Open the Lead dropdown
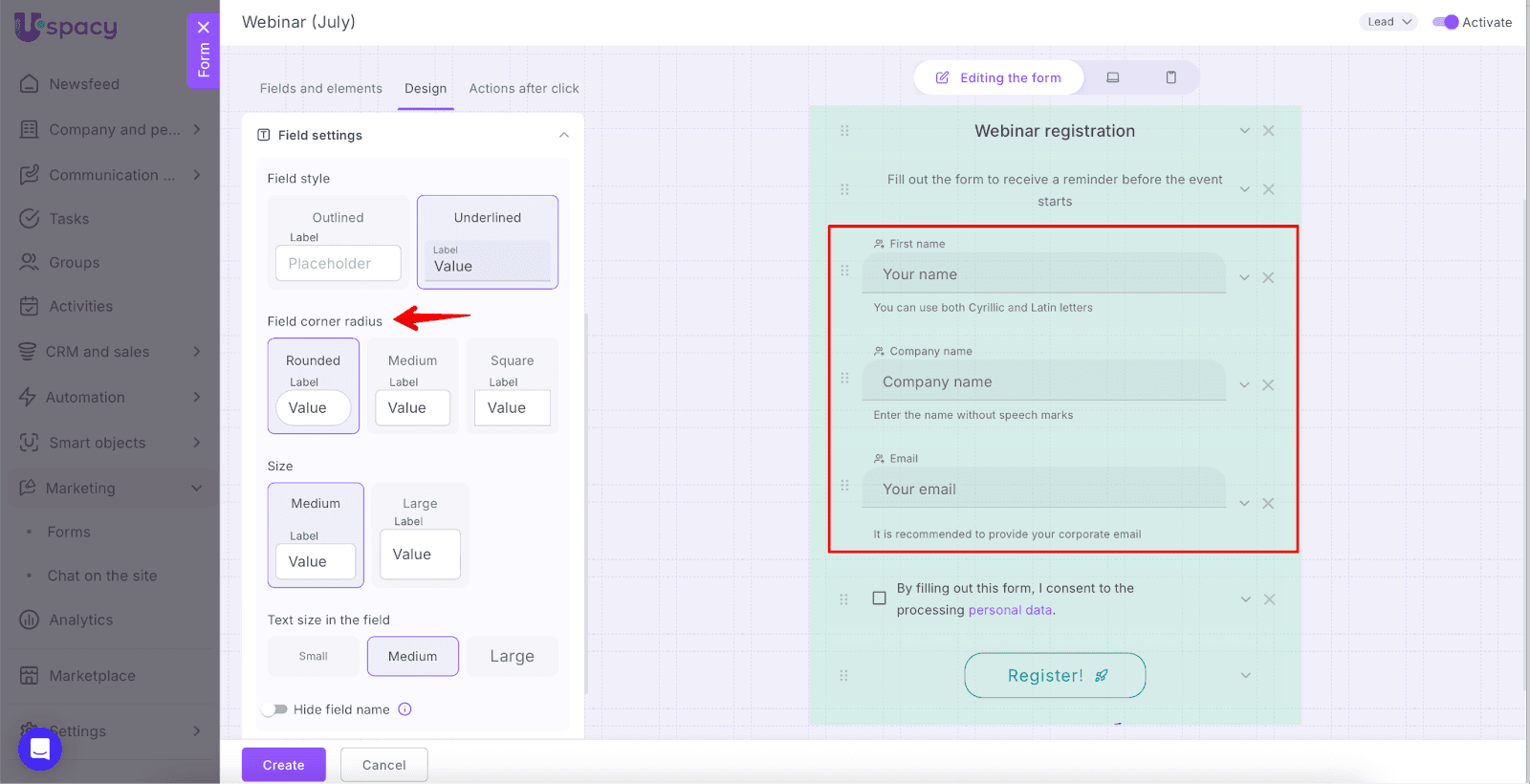Image resolution: width=1530 pixels, height=784 pixels. coord(1388,22)
